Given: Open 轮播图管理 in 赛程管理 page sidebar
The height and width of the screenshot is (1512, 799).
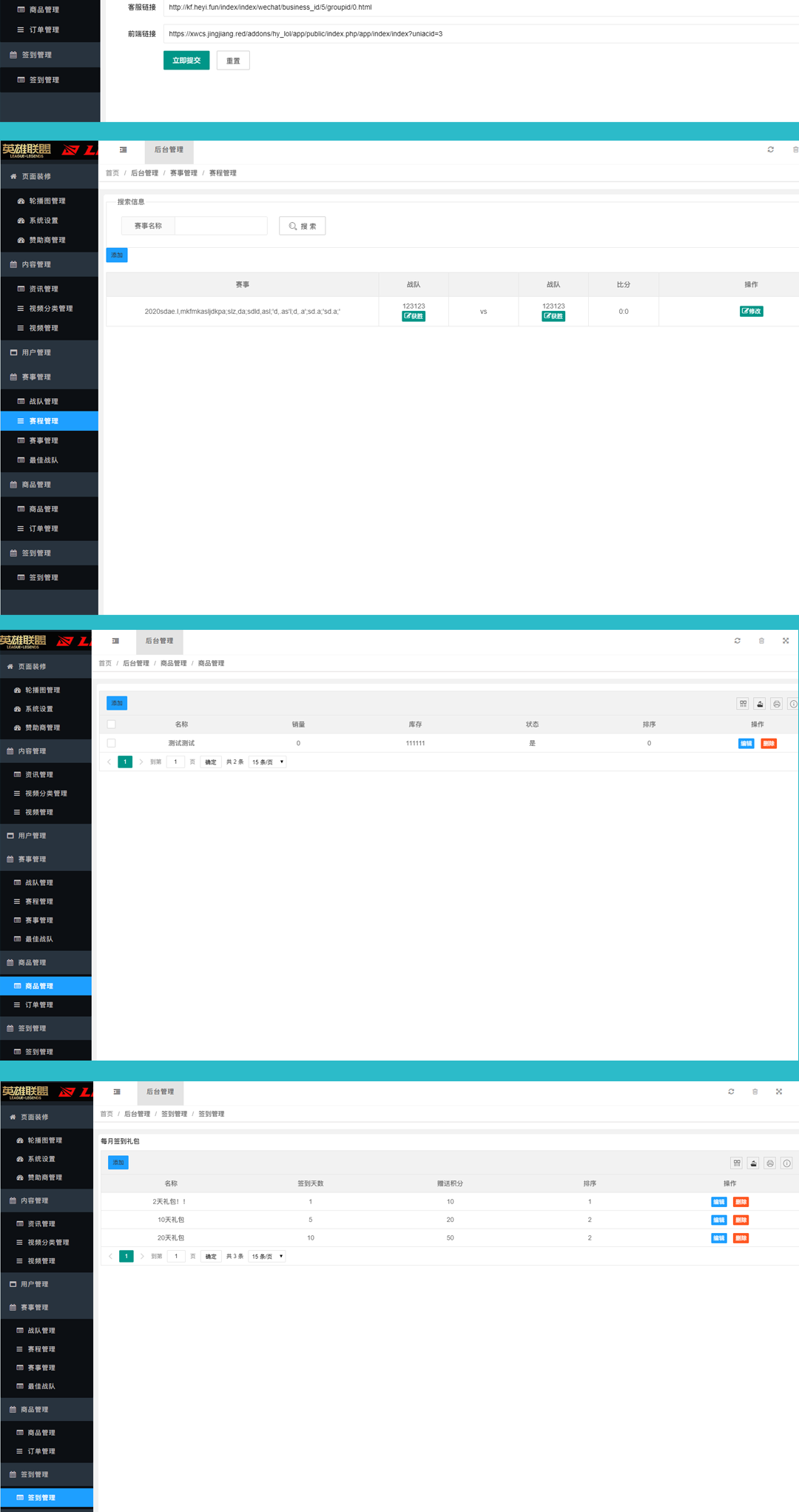Looking at the screenshot, I should pyautogui.click(x=50, y=201).
